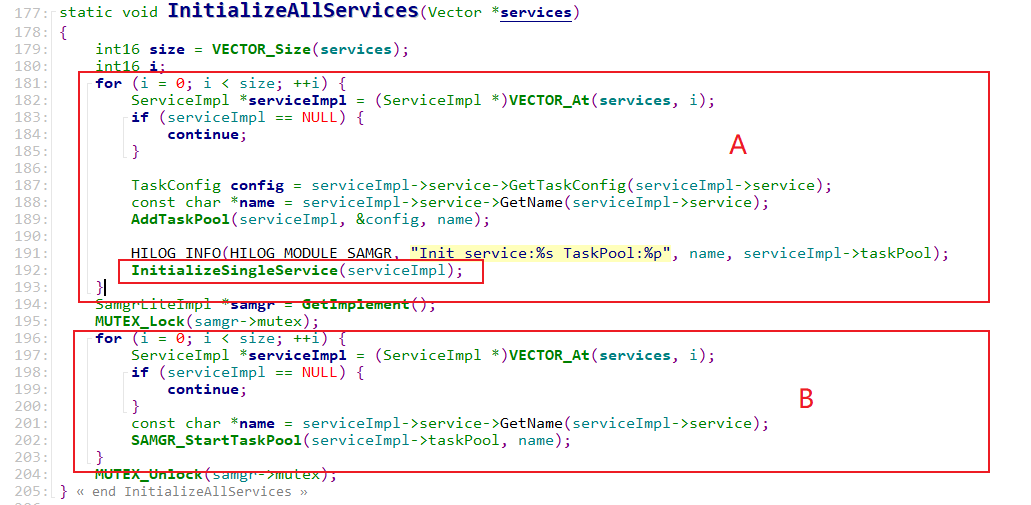Click the AddTaskPool call on line 189
Viewport: 1031px width, 505px height.
point(180,220)
